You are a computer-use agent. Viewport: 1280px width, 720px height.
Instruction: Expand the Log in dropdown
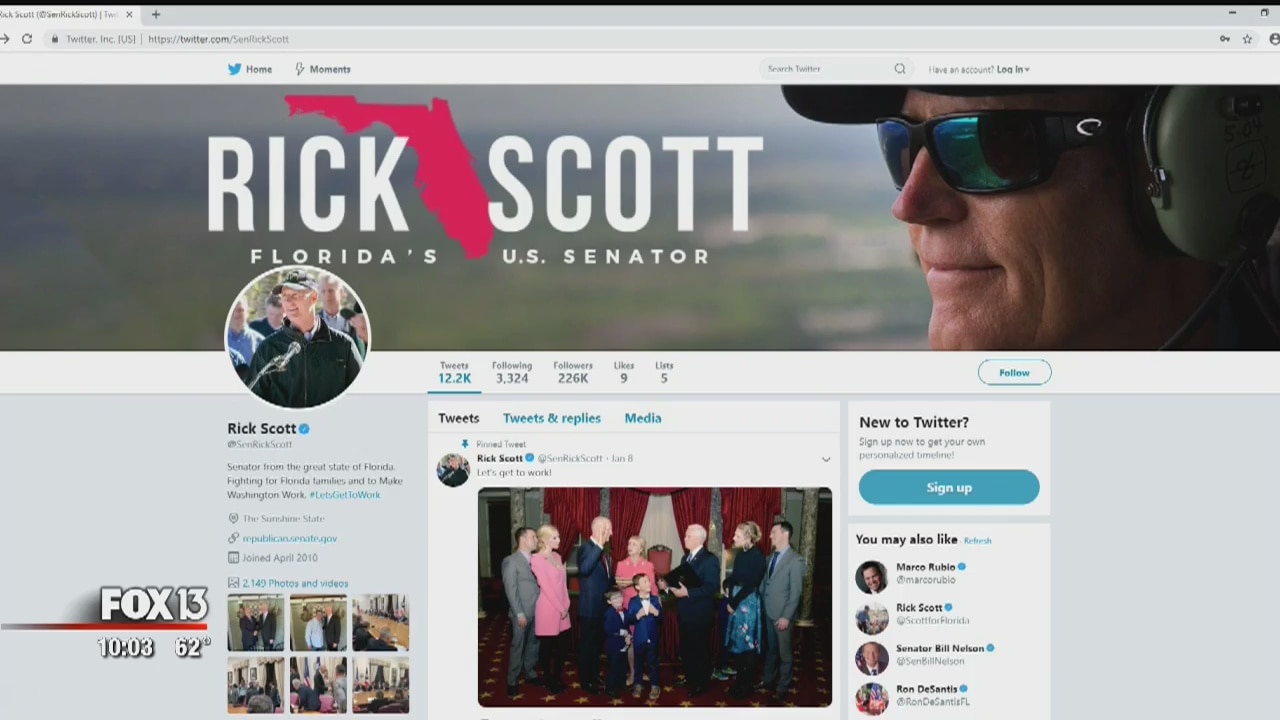[1013, 69]
